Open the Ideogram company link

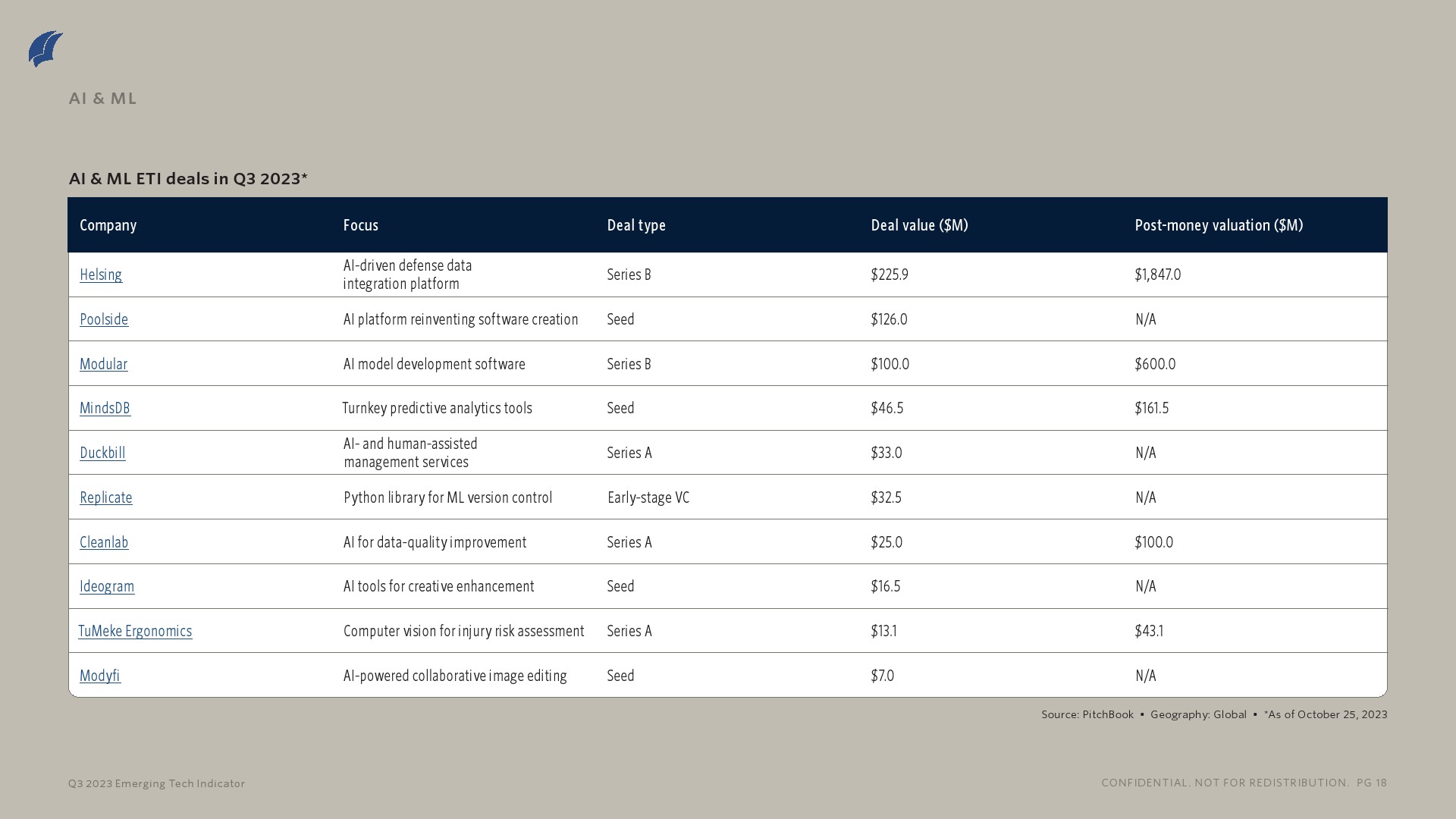point(107,586)
